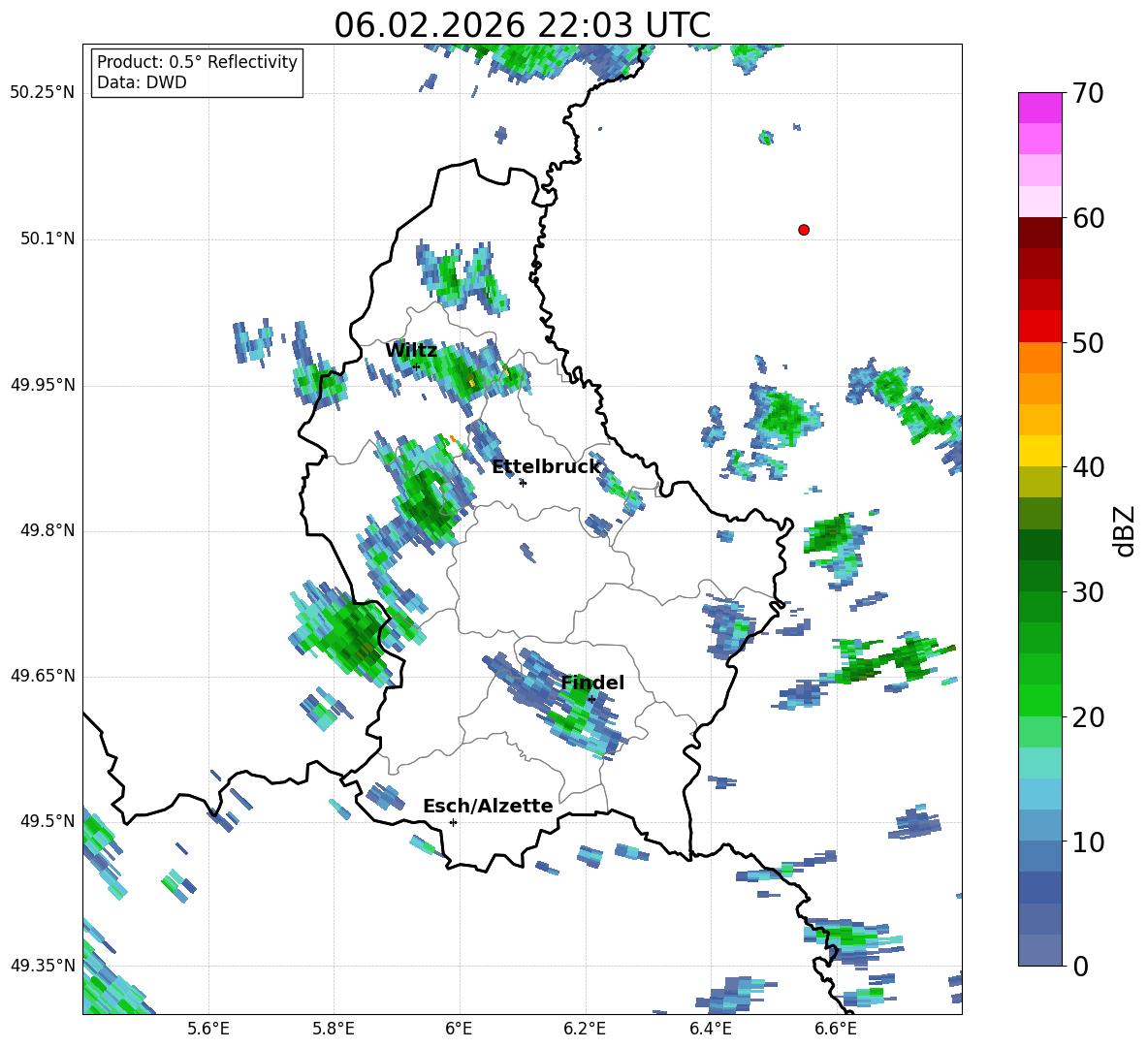The height and width of the screenshot is (1048, 1148).
Task: Select the Esch/Alzette city label
Action: [489, 806]
